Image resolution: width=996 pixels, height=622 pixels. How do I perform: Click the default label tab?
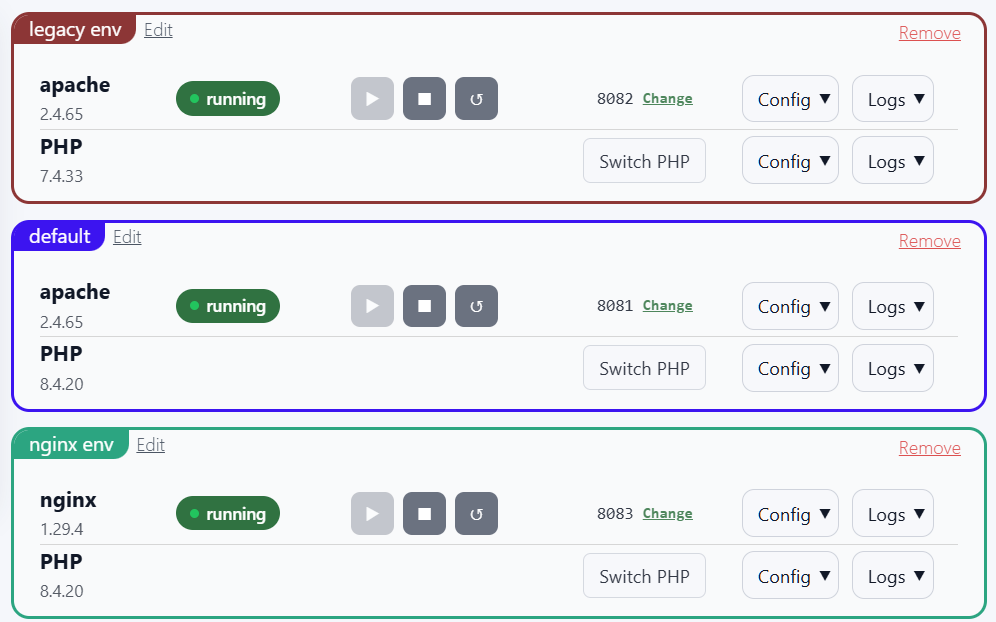tap(59, 236)
